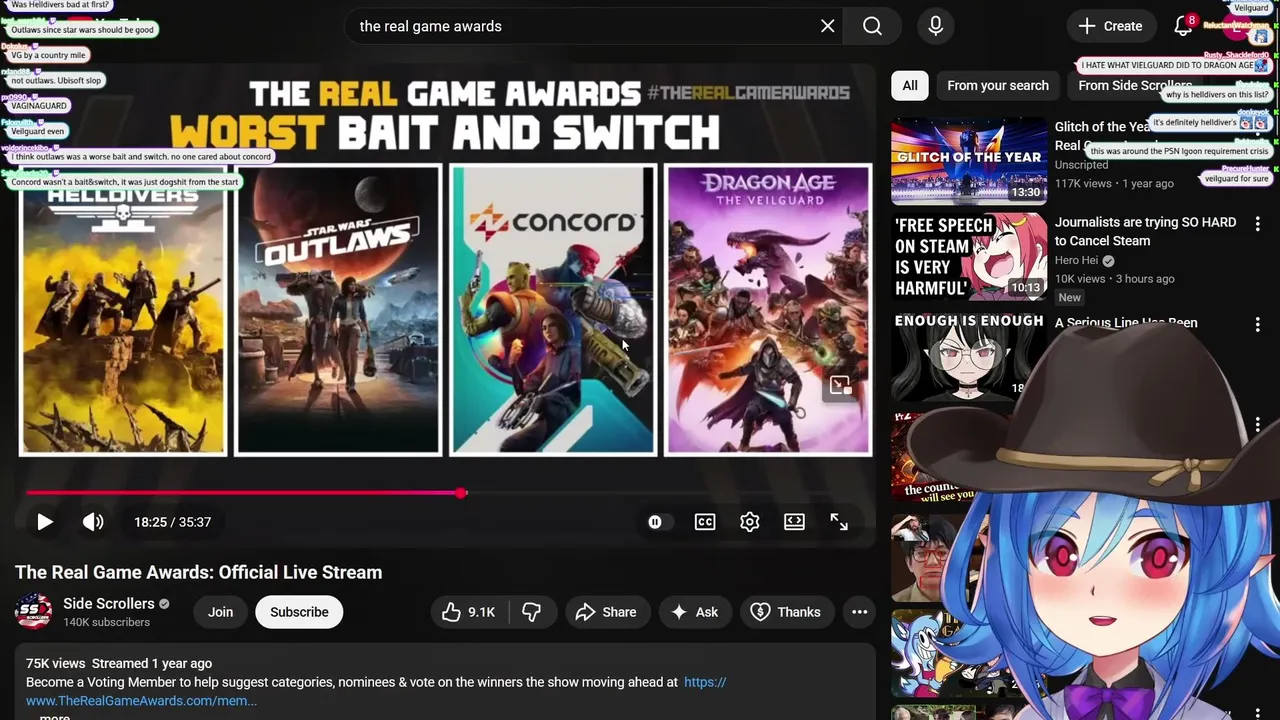Screen dimensions: 1280x720
Task: Open the Create menu
Action: pos(1110,26)
